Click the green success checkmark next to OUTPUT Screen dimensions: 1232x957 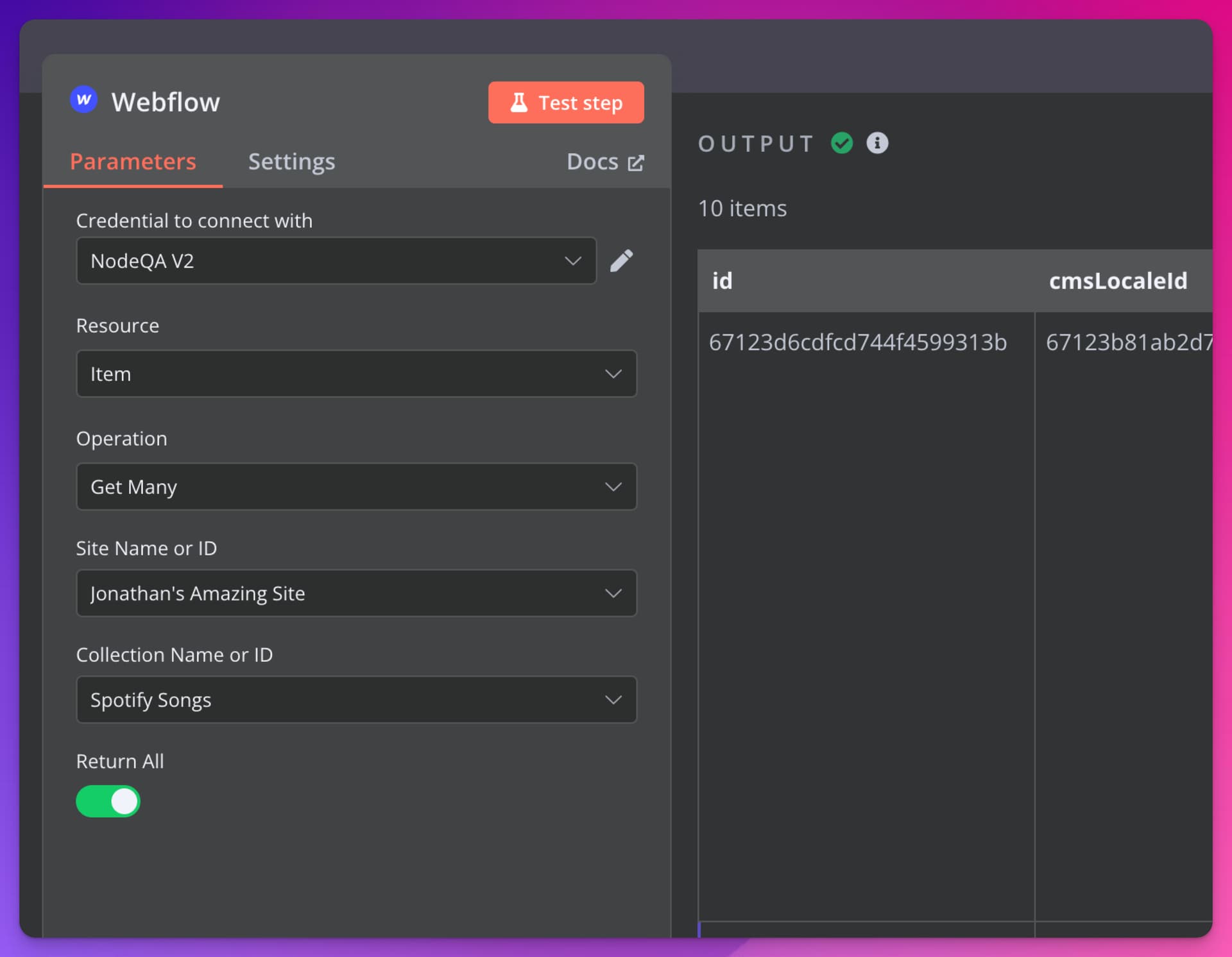point(842,143)
